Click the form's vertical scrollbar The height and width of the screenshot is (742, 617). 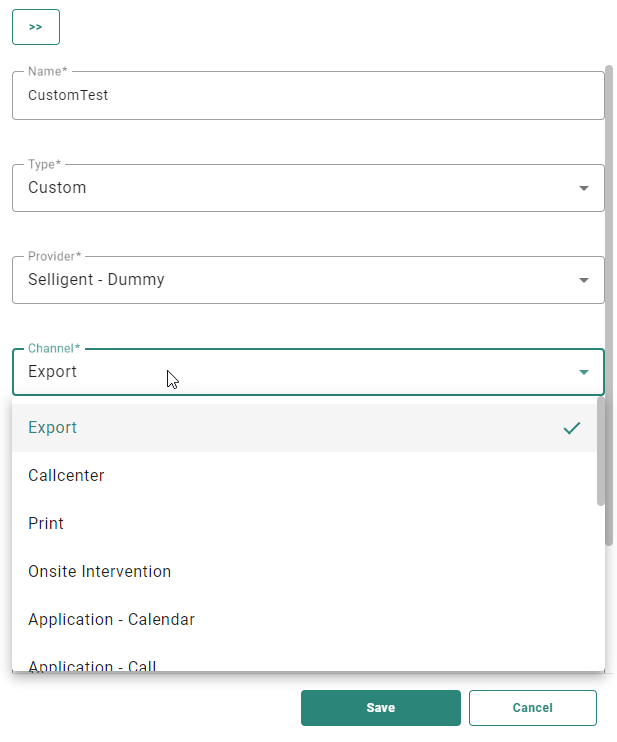pyautogui.click(x=609, y=300)
